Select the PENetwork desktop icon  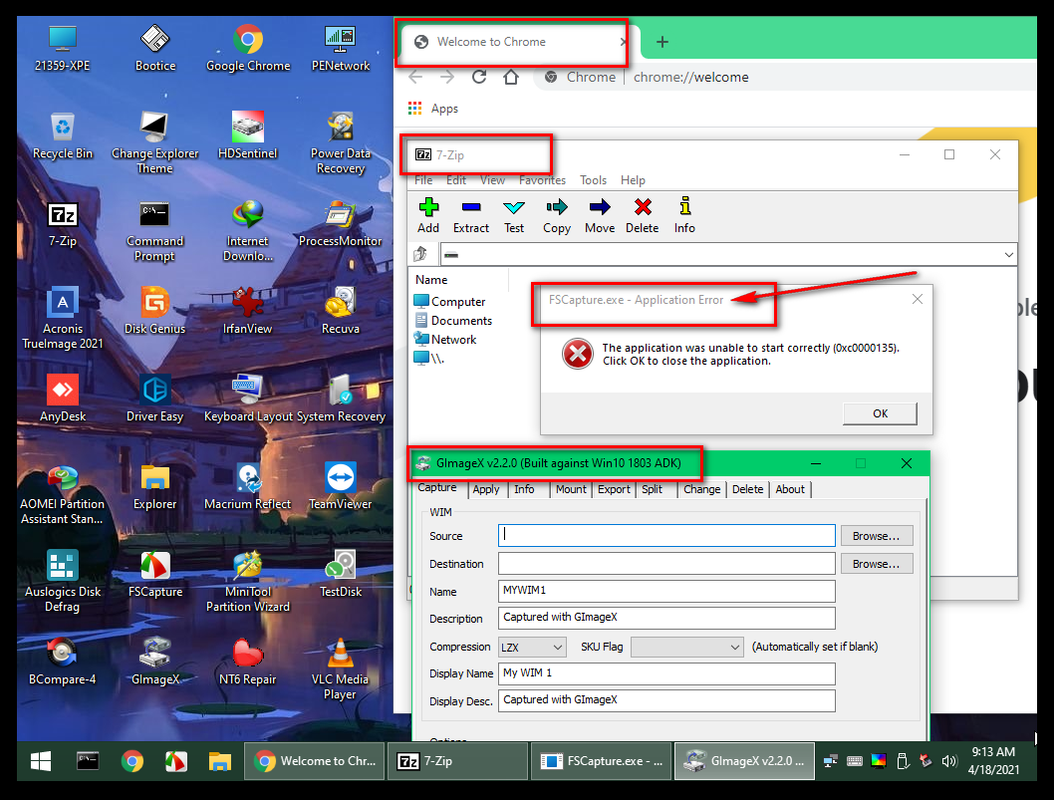(x=340, y=48)
